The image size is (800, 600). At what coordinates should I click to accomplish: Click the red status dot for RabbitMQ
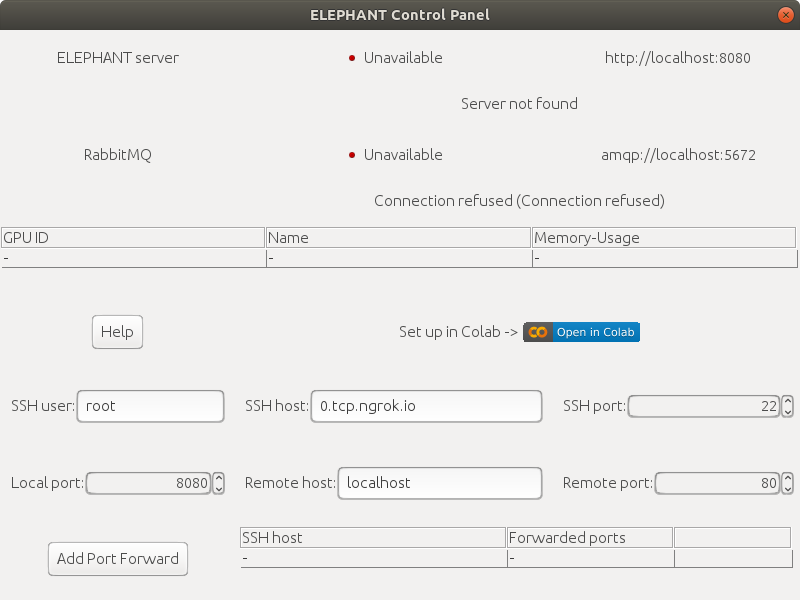[352, 155]
